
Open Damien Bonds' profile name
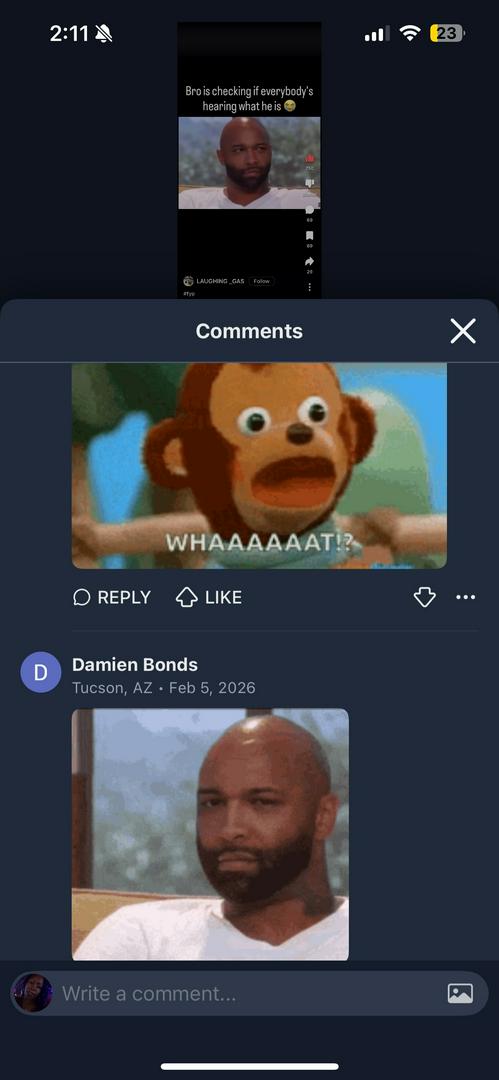click(x=135, y=665)
